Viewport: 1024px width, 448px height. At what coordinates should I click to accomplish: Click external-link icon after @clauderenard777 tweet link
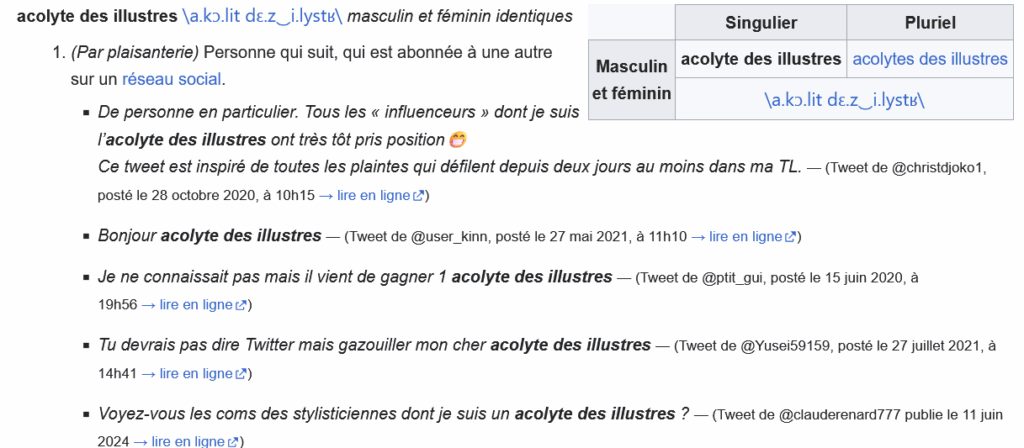tap(233, 441)
